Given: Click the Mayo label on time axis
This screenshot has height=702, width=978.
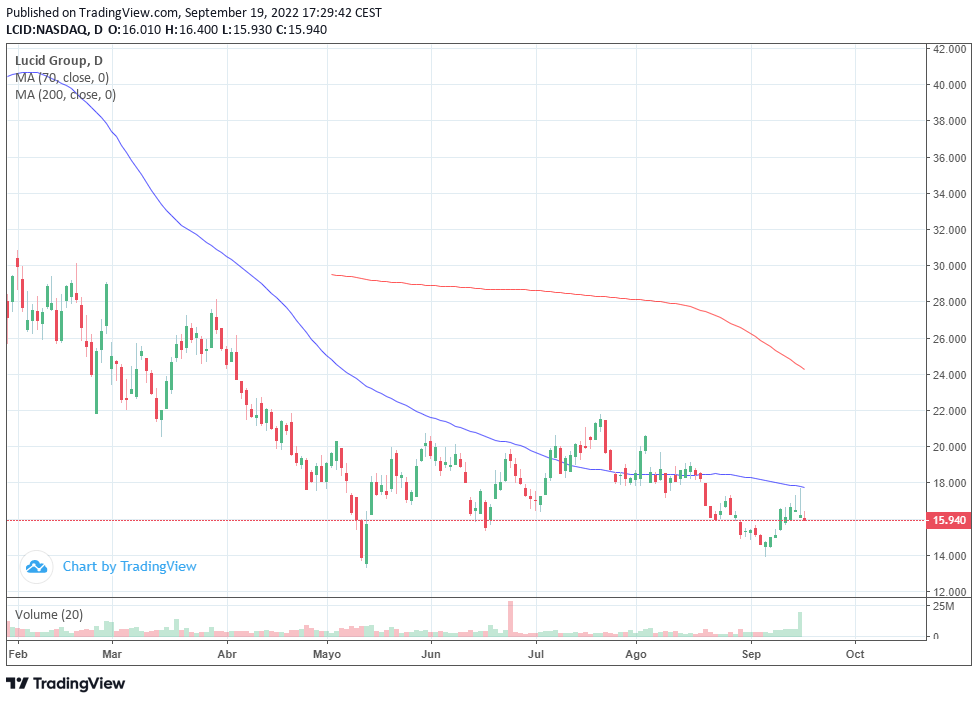Looking at the screenshot, I should tap(327, 654).
